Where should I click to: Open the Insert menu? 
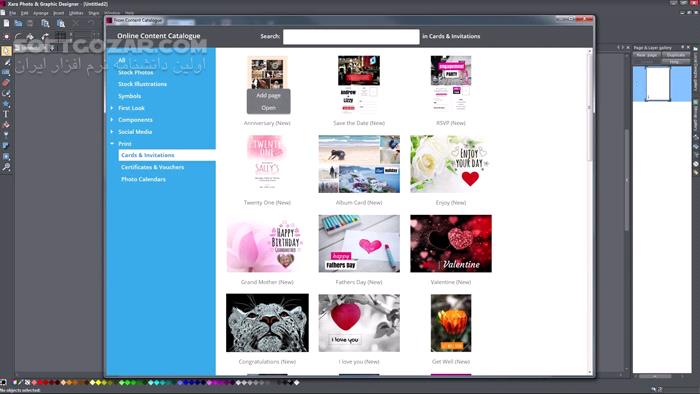[x=58, y=13]
